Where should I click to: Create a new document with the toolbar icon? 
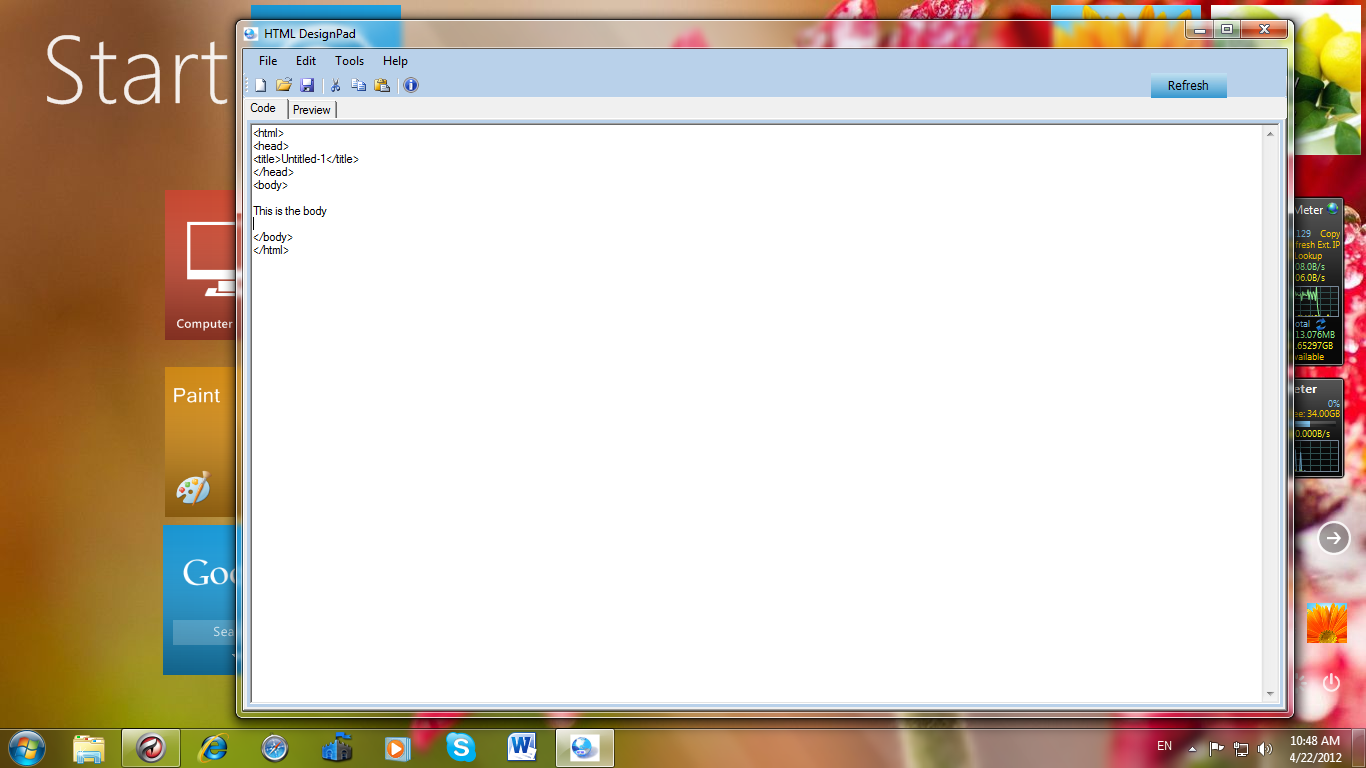point(260,85)
